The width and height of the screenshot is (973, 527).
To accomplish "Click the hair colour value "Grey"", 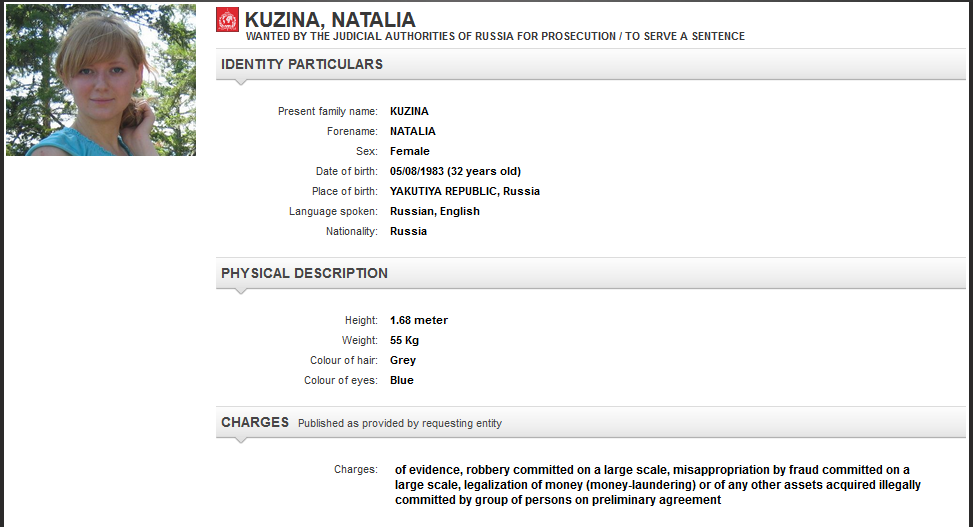I will [403, 360].
